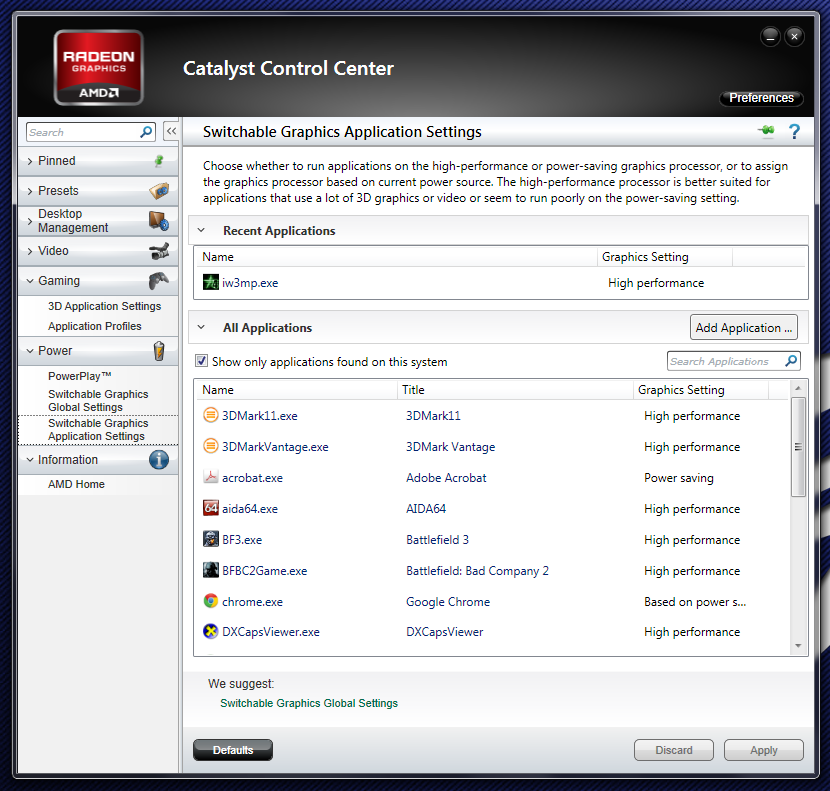Screen dimensions: 830x791
Task: Click Add Application button
Action: tap(744, 328)
